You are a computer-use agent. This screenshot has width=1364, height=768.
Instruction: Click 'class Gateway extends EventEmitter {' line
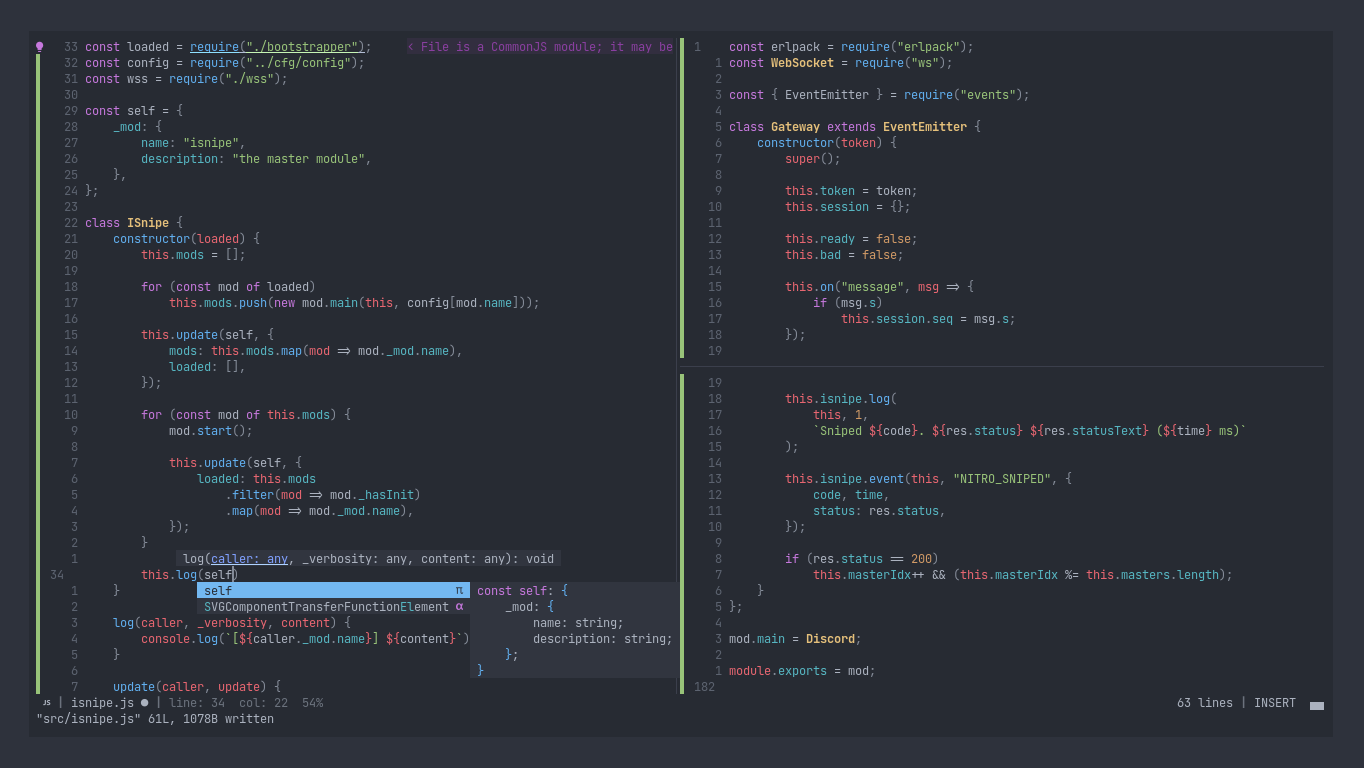pyautogui.click(x=855, y=126)
